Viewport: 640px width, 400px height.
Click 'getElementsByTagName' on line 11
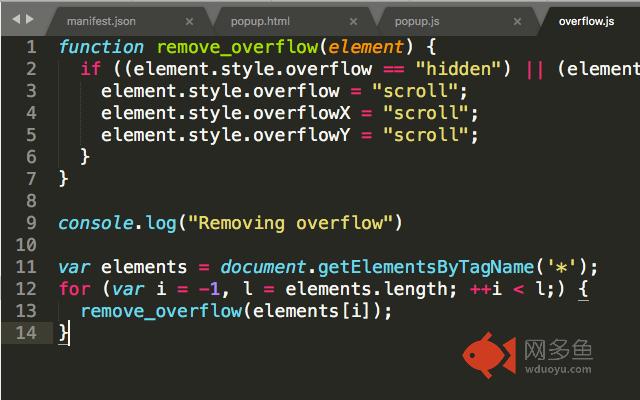(426, 267)
